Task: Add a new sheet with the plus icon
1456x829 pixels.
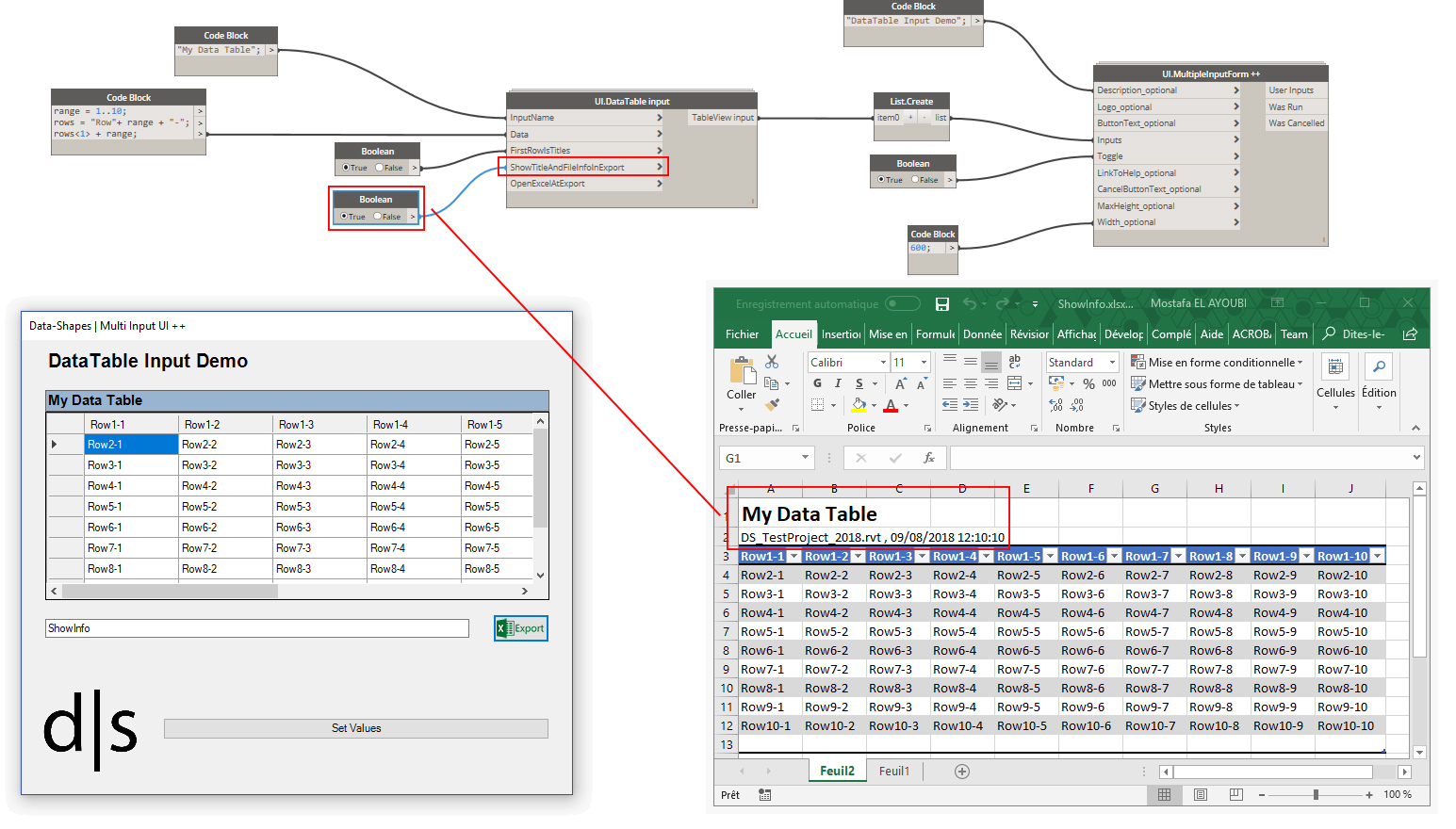Action: pyautogui.click(x=961, y=772)
